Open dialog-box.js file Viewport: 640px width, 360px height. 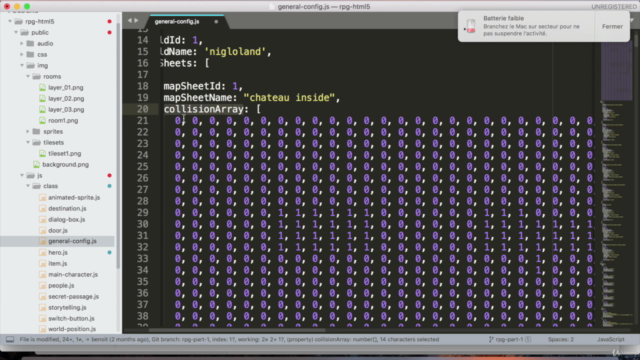point(67,219)
